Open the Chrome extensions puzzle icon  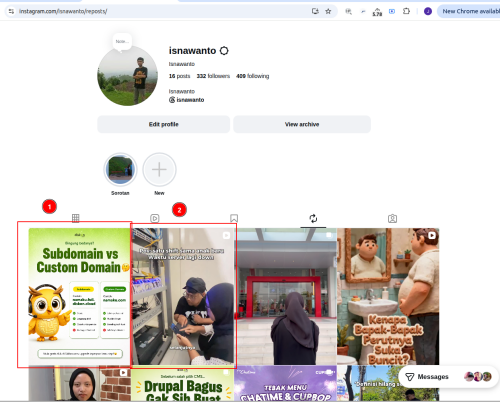click(x=406, y=11)
